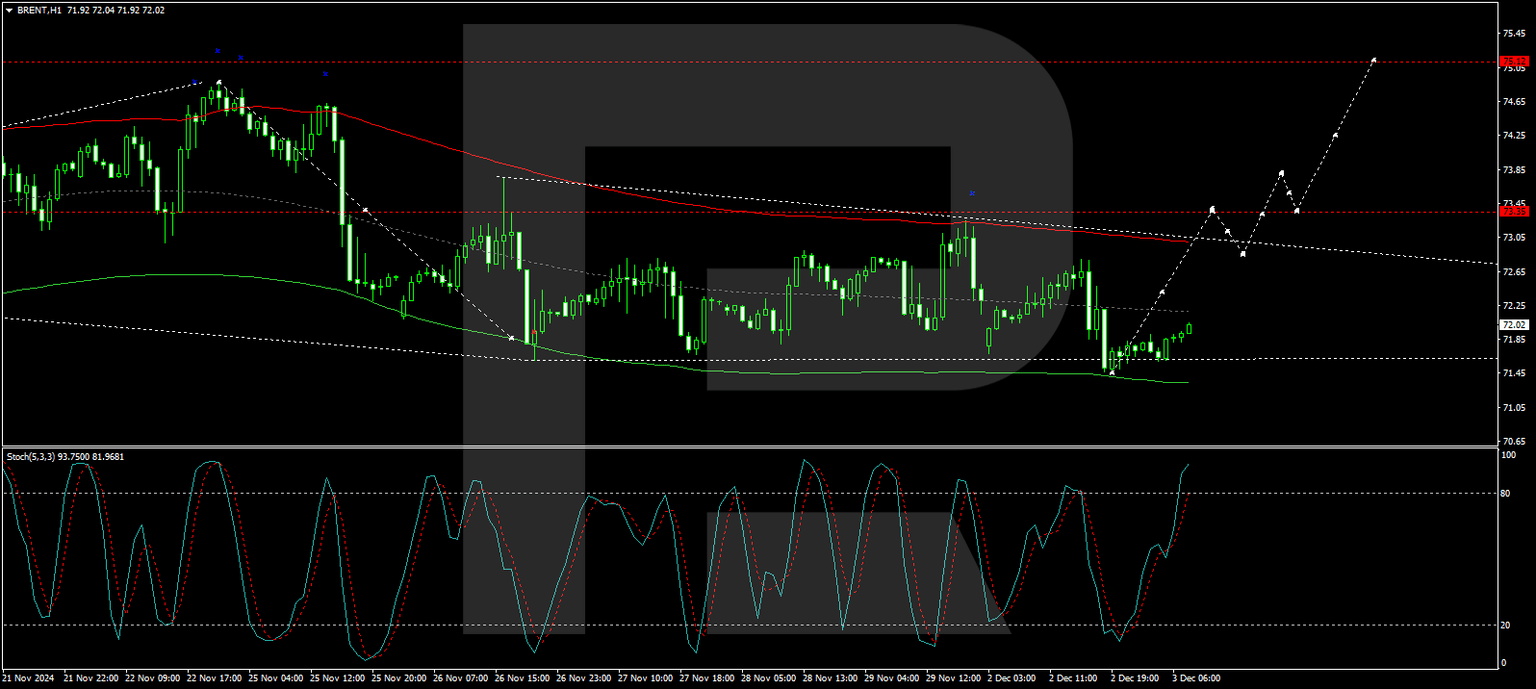Open the chart menu triangle beside BRENT,H1
The height and width of the screenshot is (689, 1536).
point(9,9)
